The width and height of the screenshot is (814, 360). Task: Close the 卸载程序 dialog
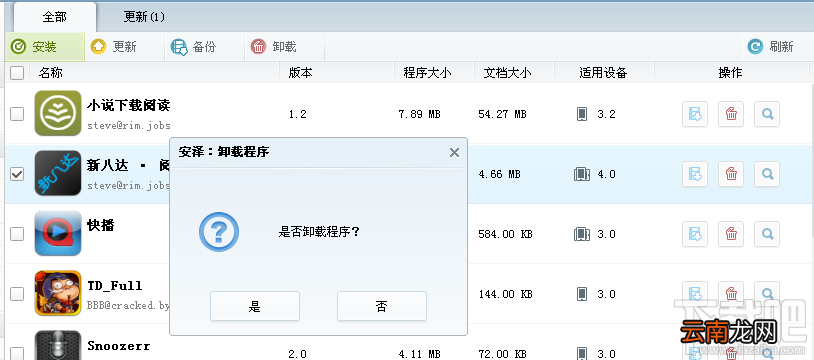[454, 152]
